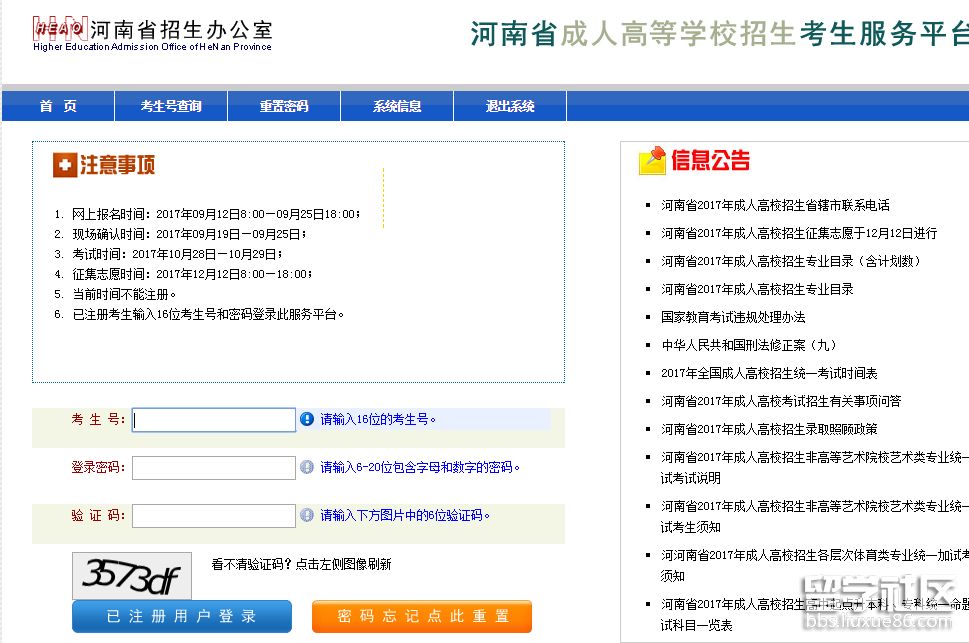Viewport: 969px width, 643px height.
Task: Refresh the captcha image 3573df
Action: pos(131,575)
